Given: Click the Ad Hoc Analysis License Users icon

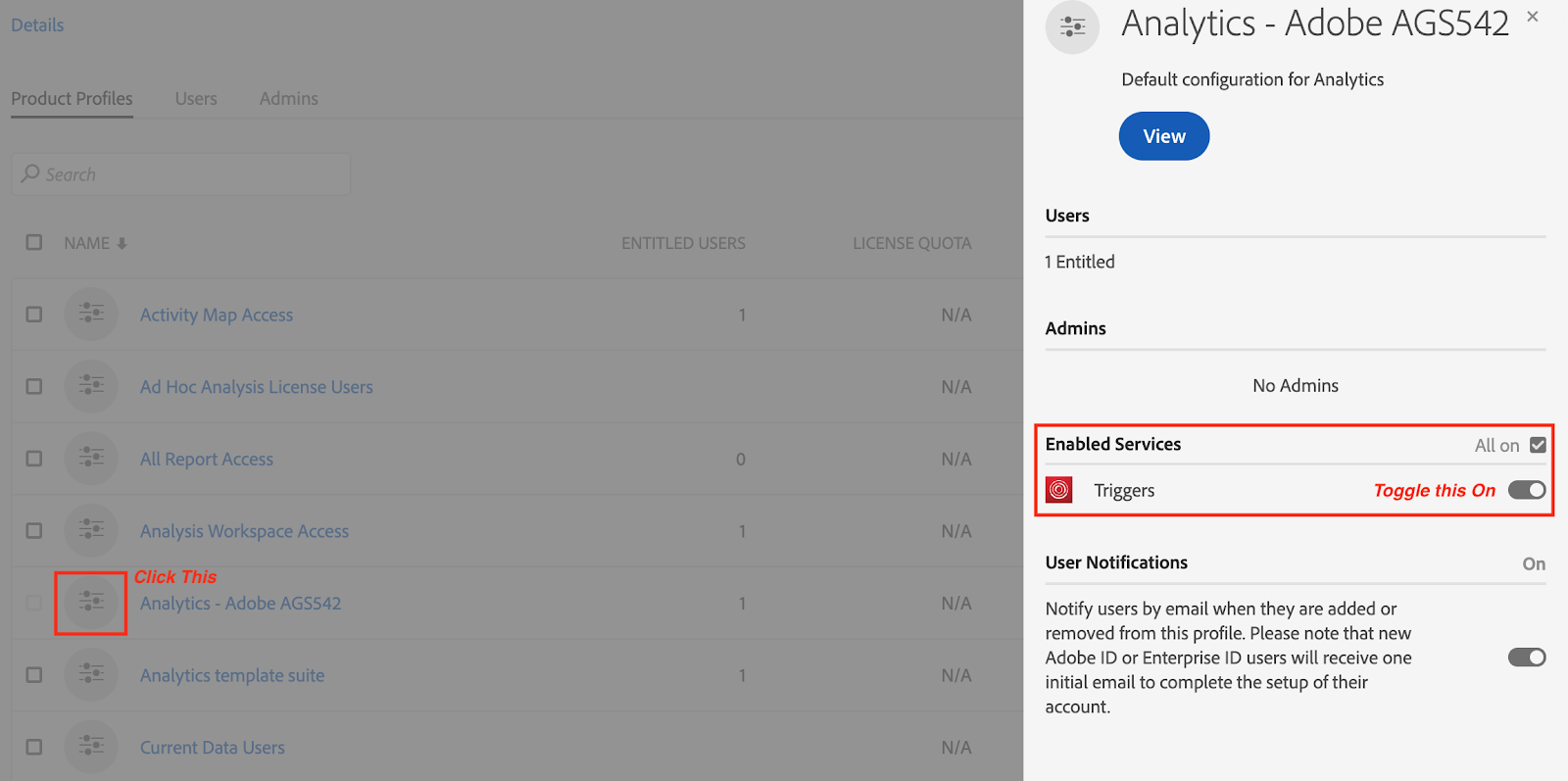Looking at the screenshot, I should (91, 386).
